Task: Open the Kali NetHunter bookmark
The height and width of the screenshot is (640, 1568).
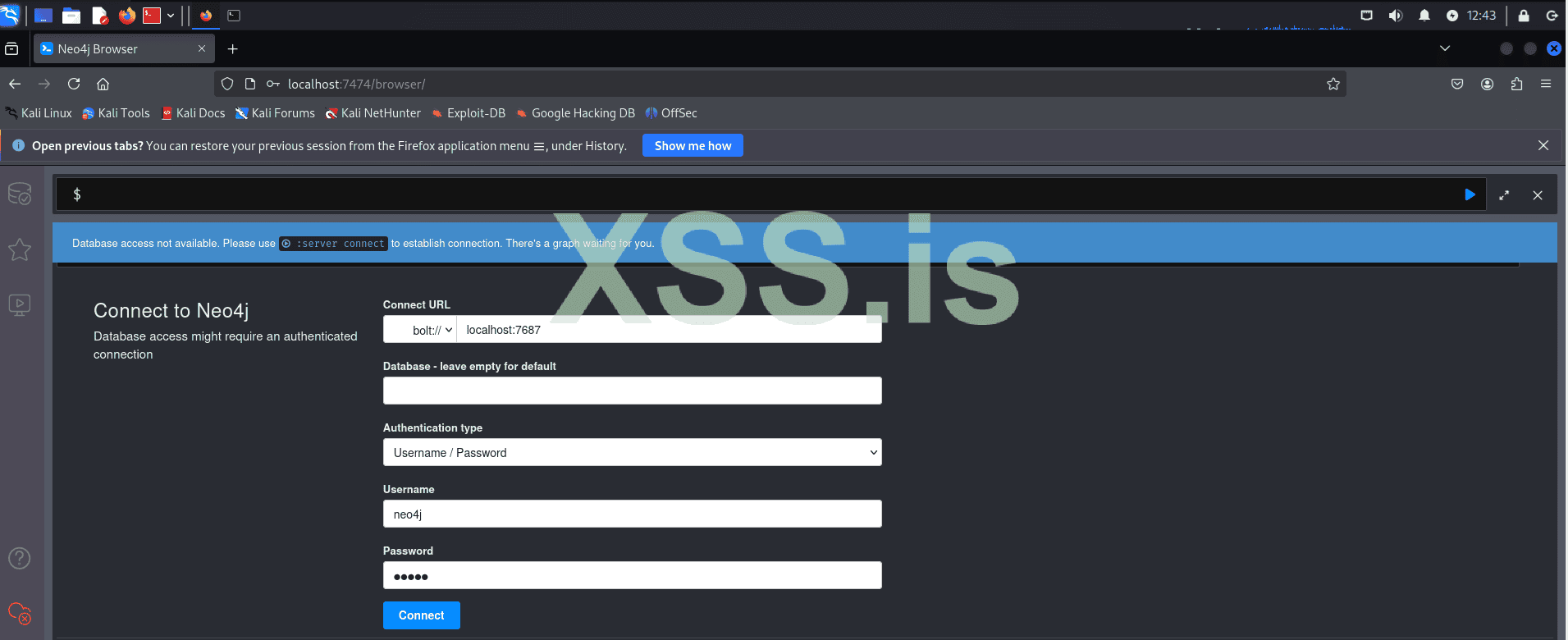Action: pos(373,113)
